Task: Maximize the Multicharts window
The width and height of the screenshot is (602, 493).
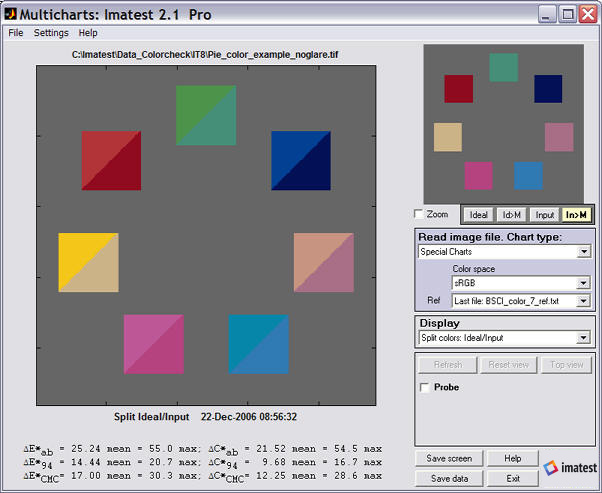Action: tap(567, 14)
